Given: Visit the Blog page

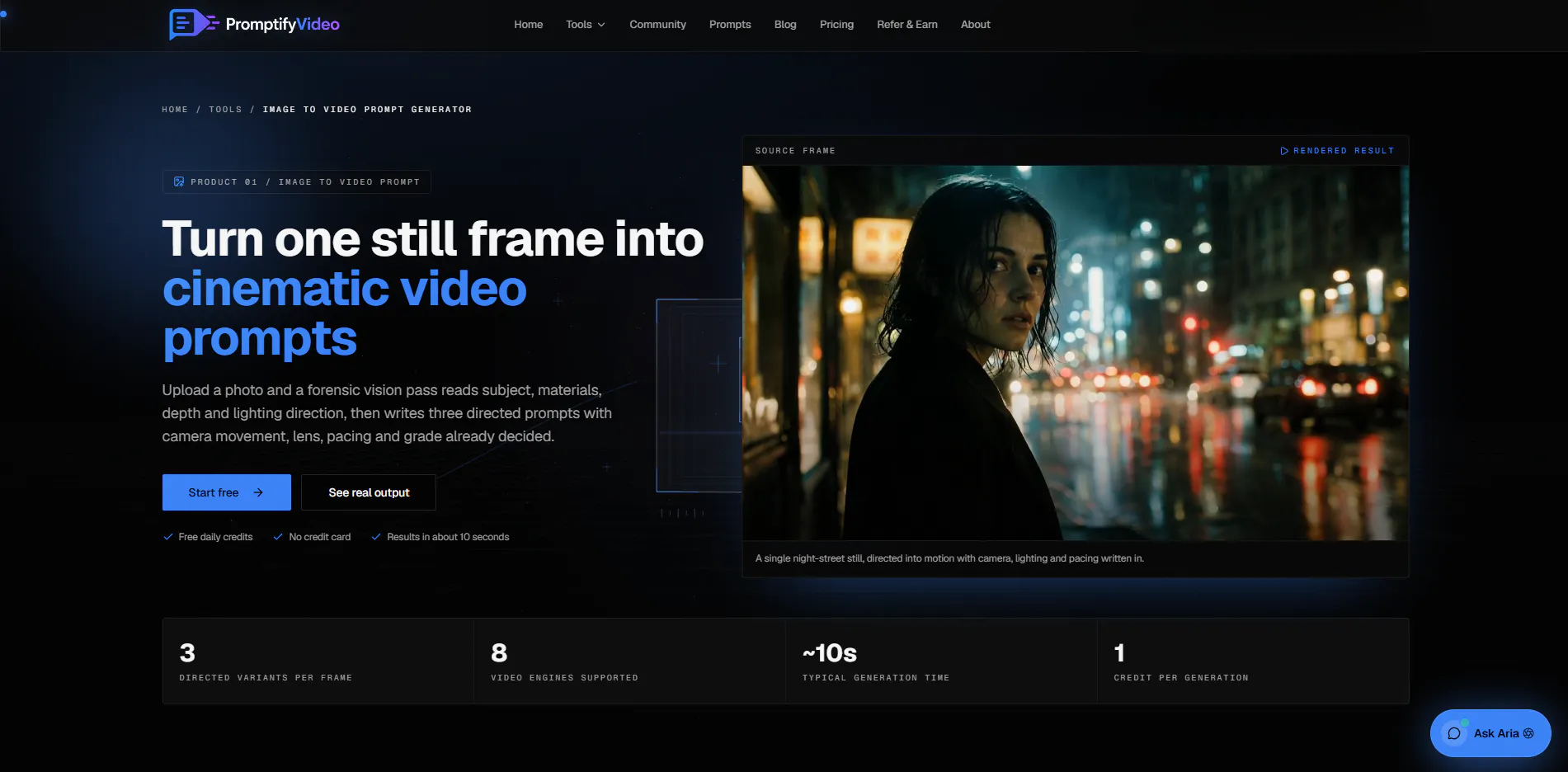Looking at the screenshot, I should tap(785, 25).
